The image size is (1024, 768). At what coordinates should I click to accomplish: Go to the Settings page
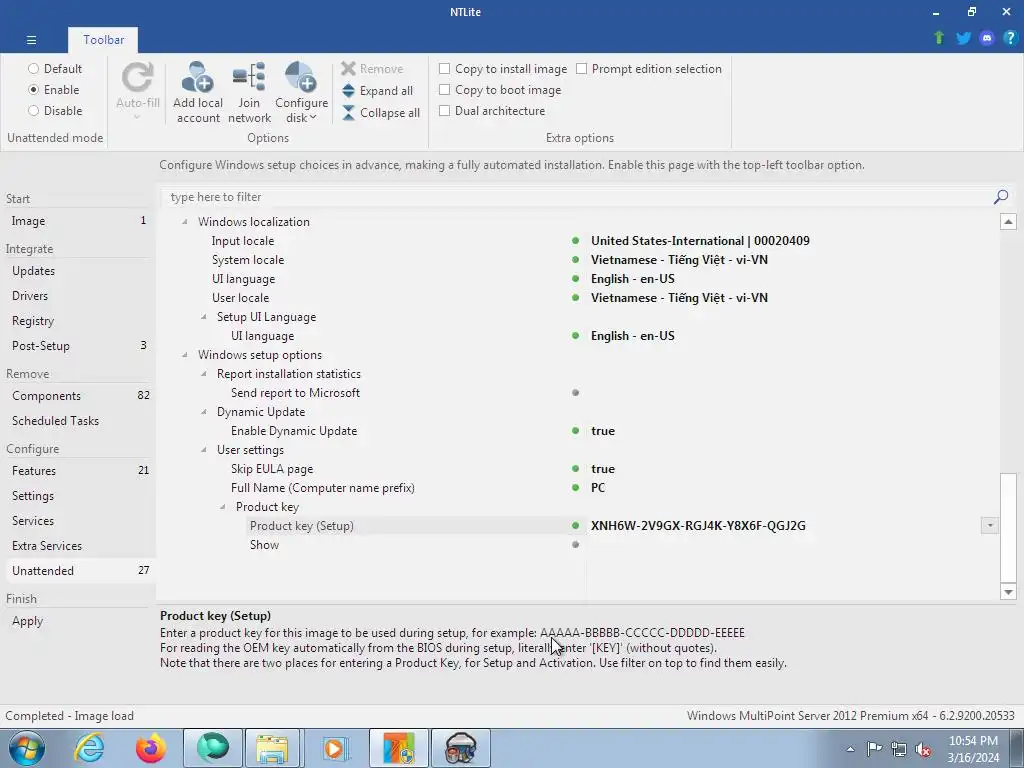pos(78,496)
